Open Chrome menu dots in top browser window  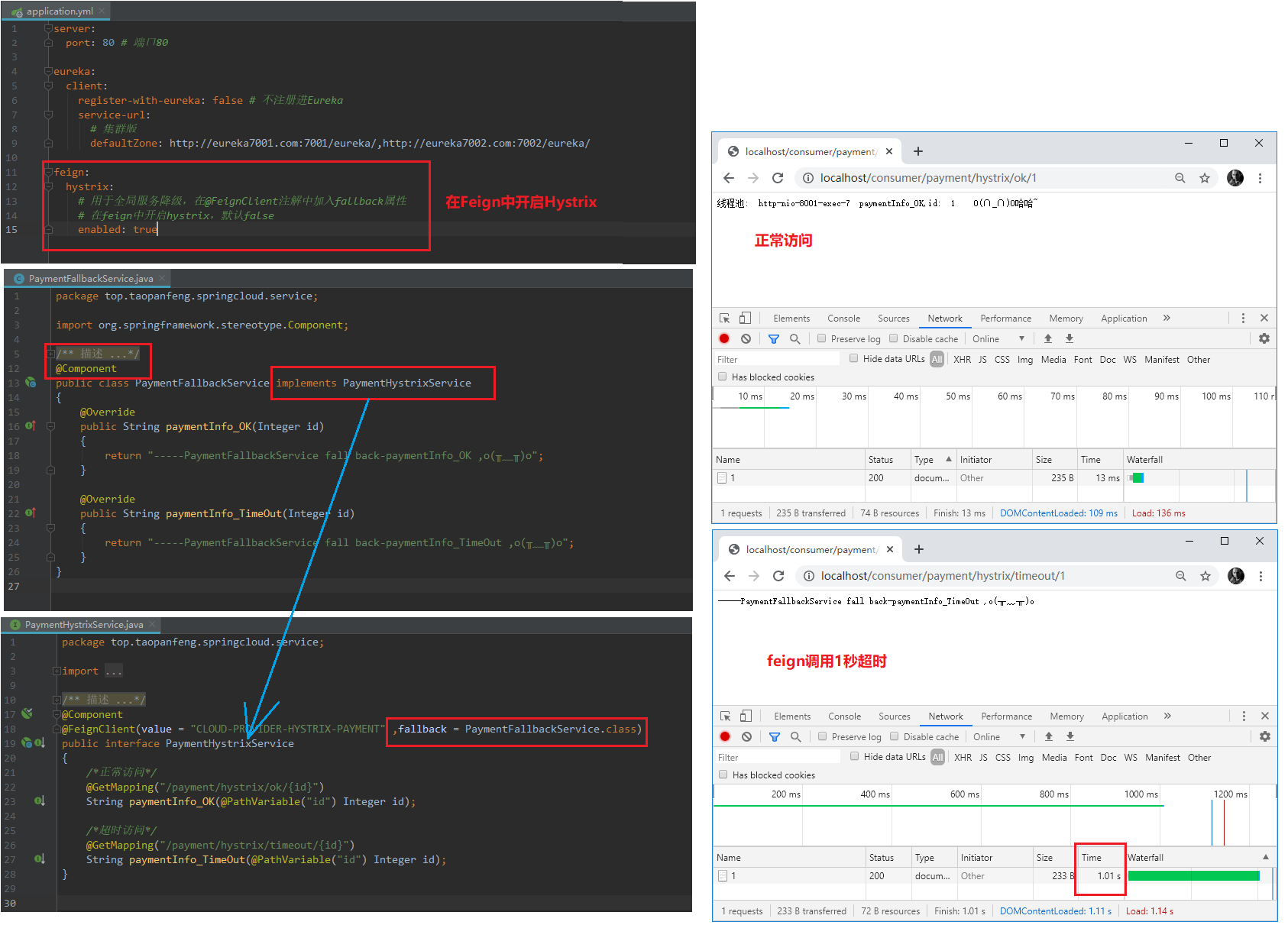pos(1260,178)
